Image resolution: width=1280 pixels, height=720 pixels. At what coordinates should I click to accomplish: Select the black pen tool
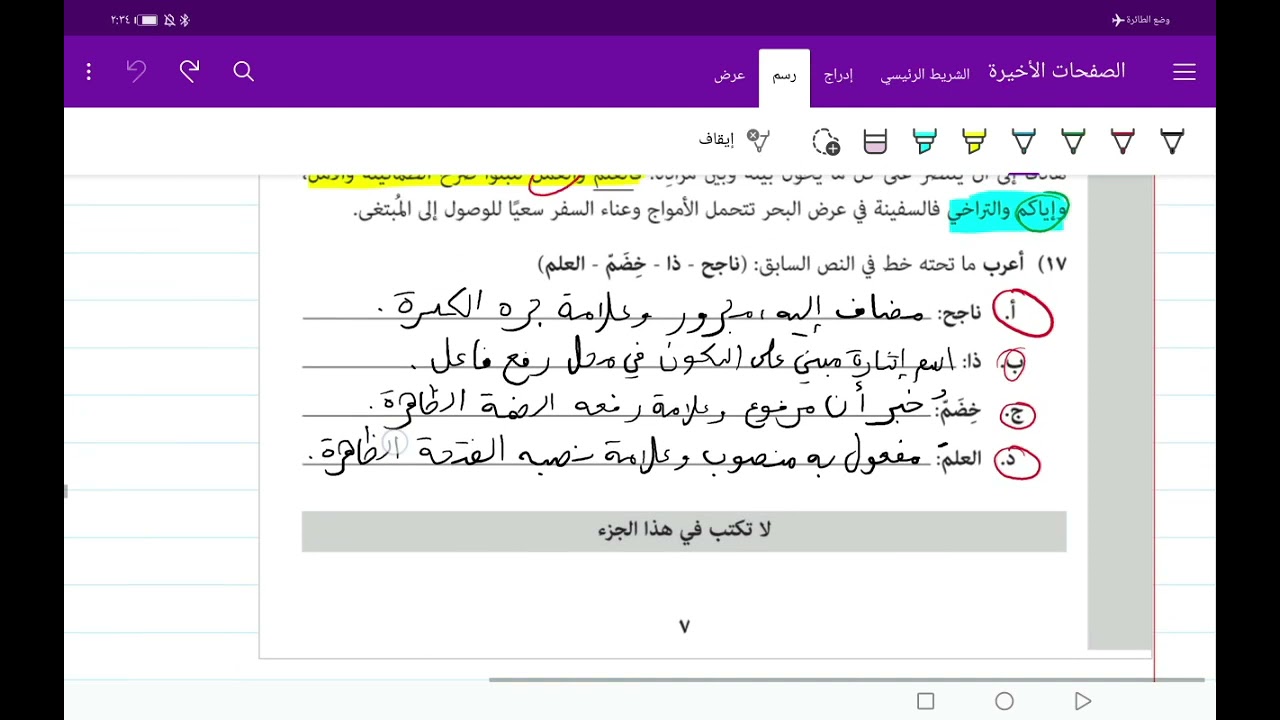coord(1172,142)
